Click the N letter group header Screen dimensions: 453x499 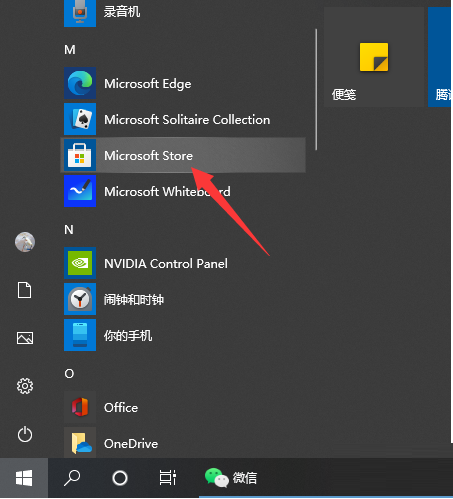pos(69,230)
